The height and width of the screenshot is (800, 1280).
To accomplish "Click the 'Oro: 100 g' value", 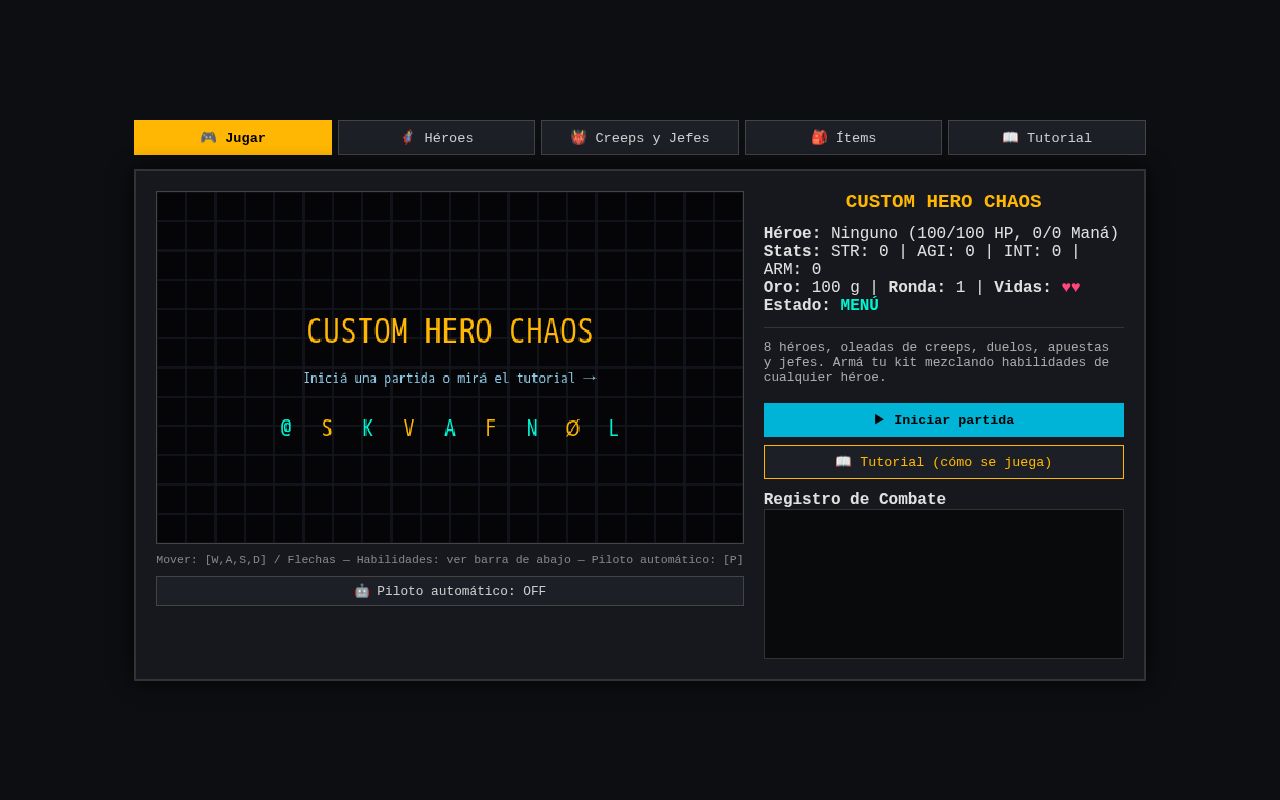I will tap(812, 288).
